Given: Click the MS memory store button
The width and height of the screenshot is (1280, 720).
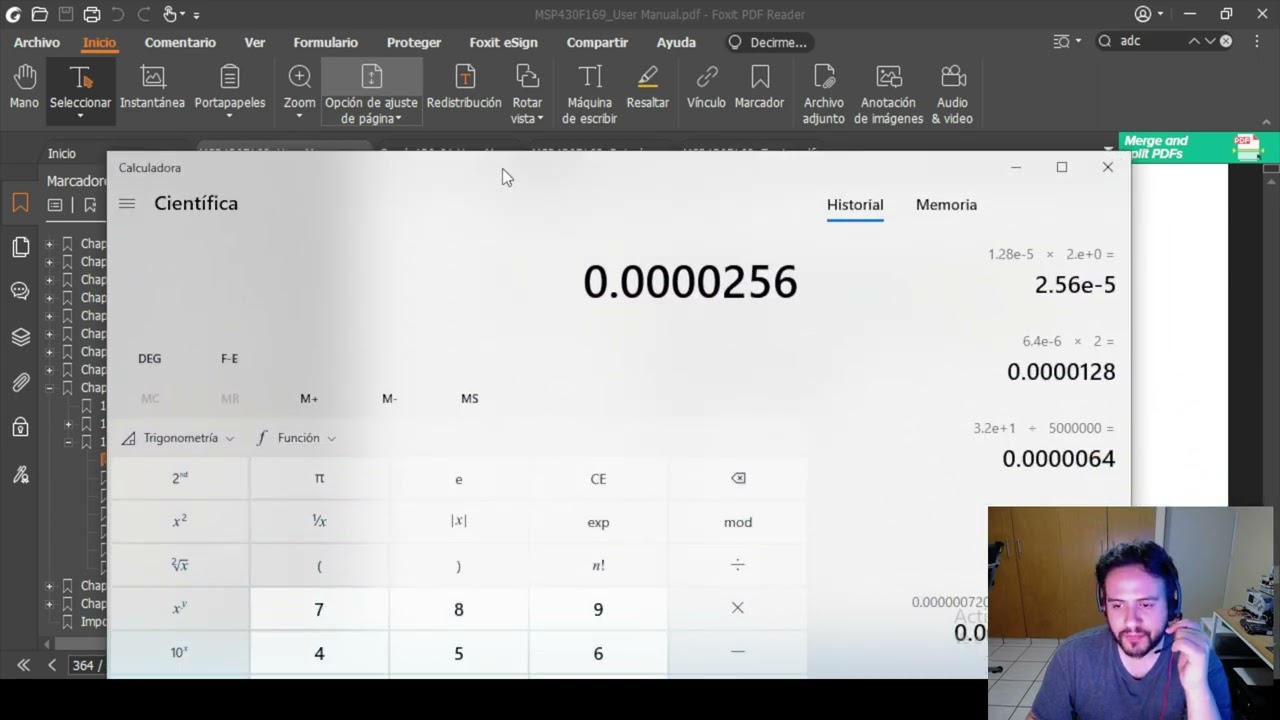Looking at the screenshot, I should coord(470,398).
